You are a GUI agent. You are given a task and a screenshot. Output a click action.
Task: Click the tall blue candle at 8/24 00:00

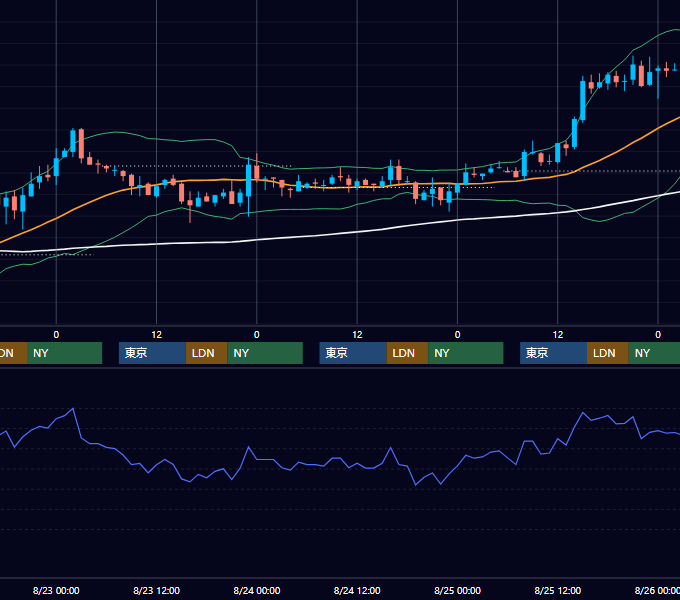(248, 181)
